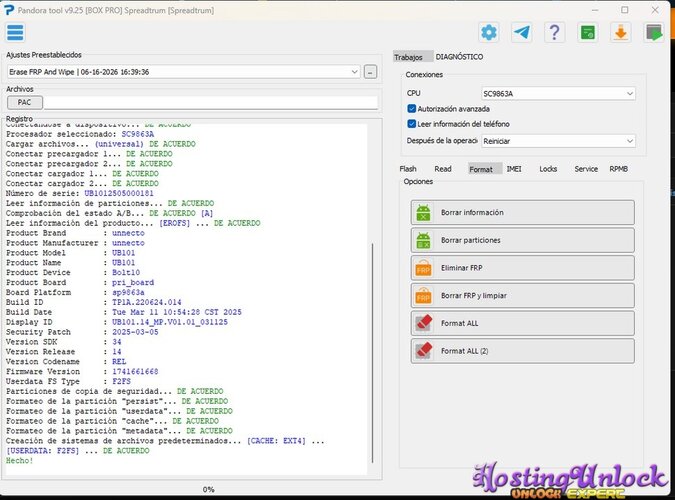Expand the Ajustes Preestablecidos preset dropdown
675x500 pixels.
click(x=184, y=72)
